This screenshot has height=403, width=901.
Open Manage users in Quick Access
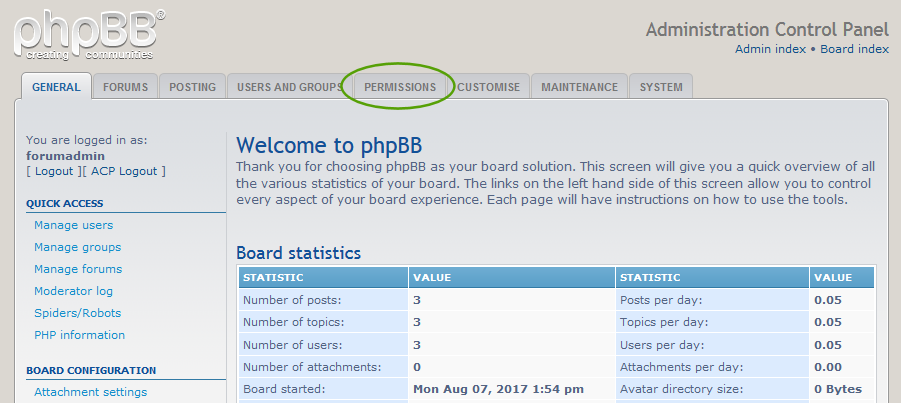point(73,225)
